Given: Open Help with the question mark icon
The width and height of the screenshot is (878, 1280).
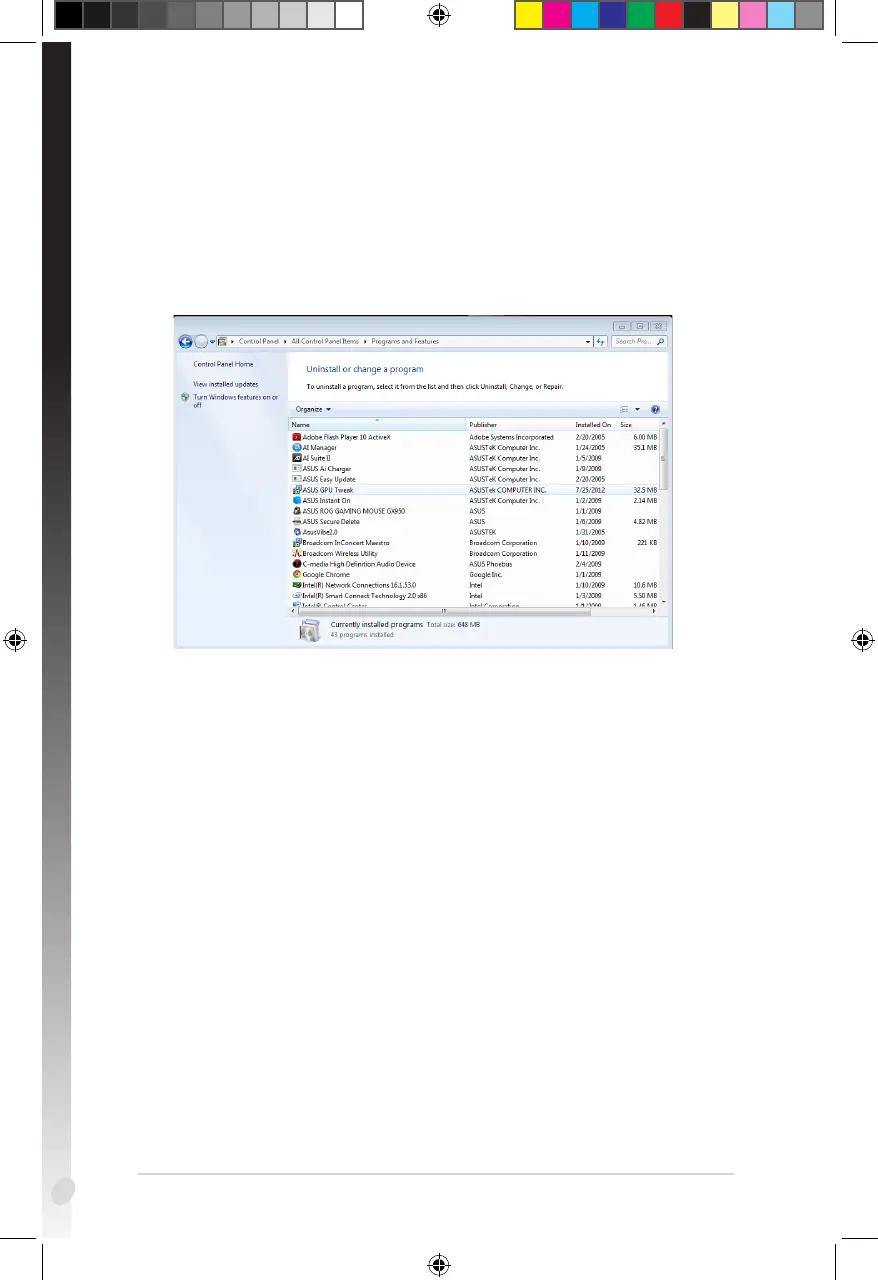Looking at the screenshot, I should 655,409.
